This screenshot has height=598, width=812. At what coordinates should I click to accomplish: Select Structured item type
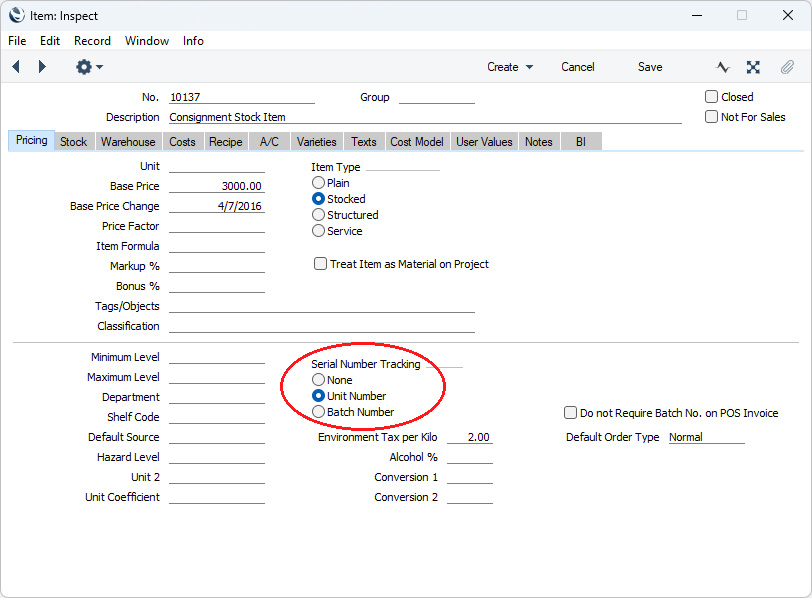318,215
